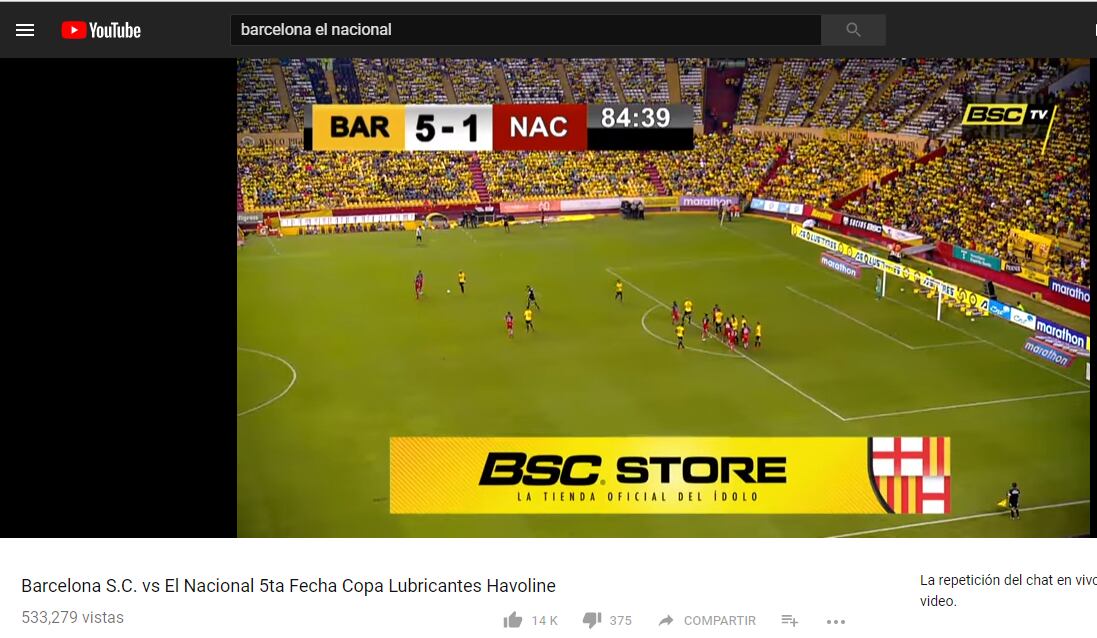Viewport: 1097px width, 638px height.
Task: Click the chat replay message text
Action: coord(1007,590)
